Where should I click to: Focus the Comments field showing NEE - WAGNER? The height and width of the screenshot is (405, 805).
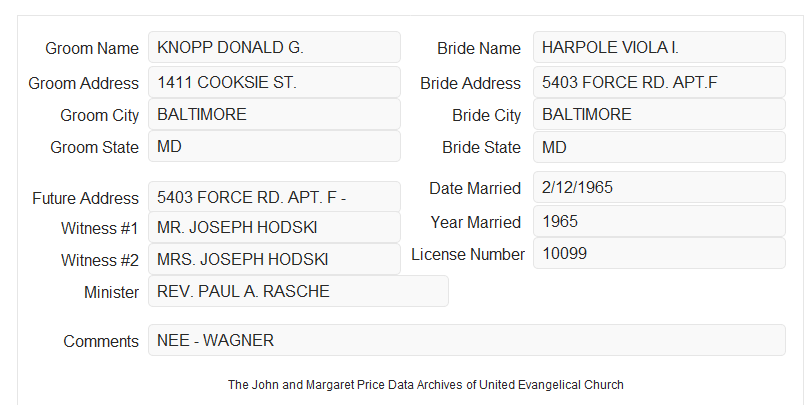467,340
